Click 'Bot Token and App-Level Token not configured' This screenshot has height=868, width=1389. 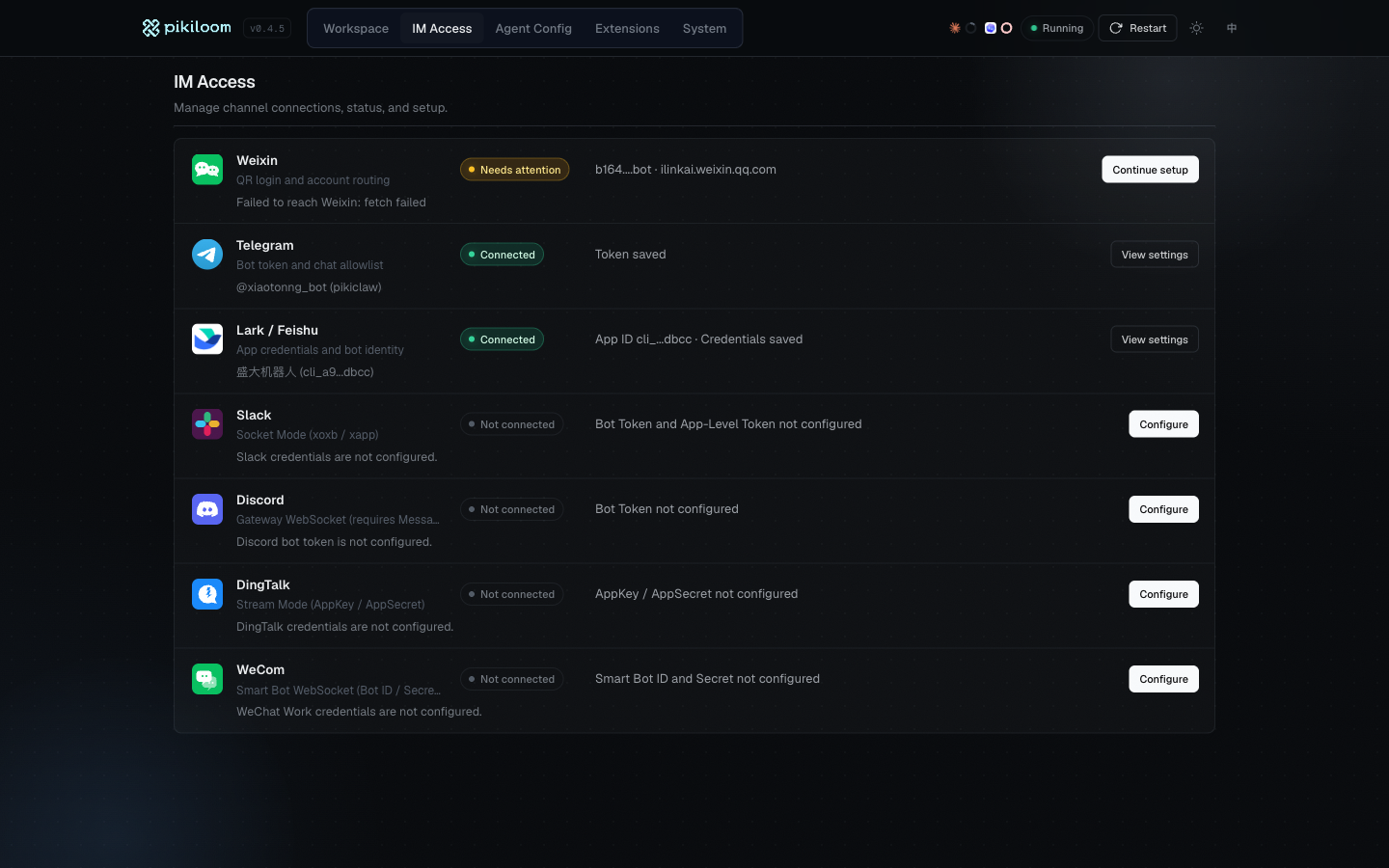tap(728, 424)
